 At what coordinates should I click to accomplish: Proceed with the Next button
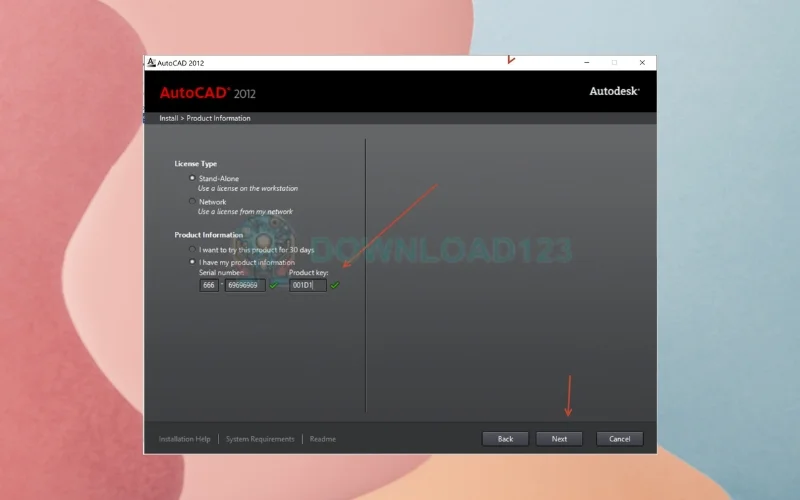559,439
